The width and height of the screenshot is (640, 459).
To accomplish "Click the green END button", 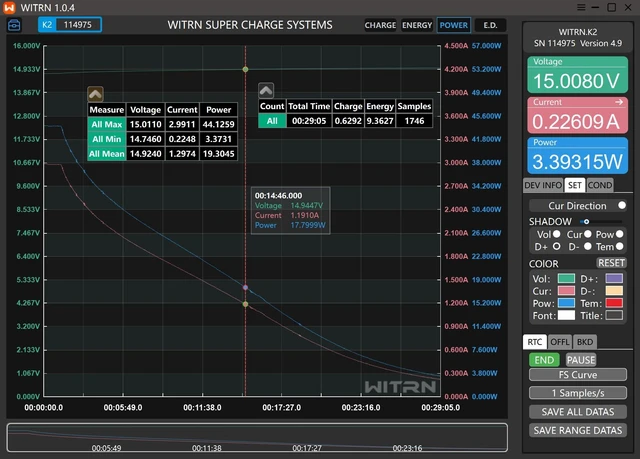I will 544,360.
